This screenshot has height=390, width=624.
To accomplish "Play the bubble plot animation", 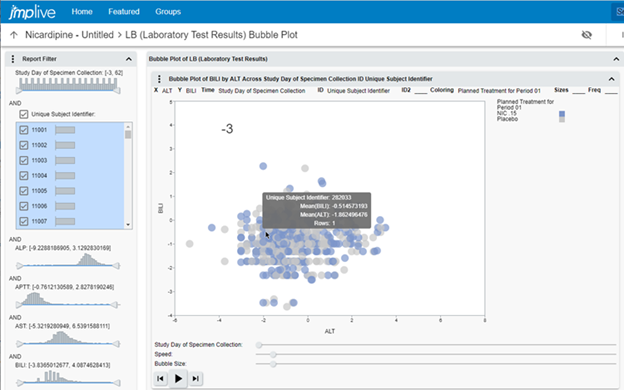I will pyautogui.click(x=178, y=378).
